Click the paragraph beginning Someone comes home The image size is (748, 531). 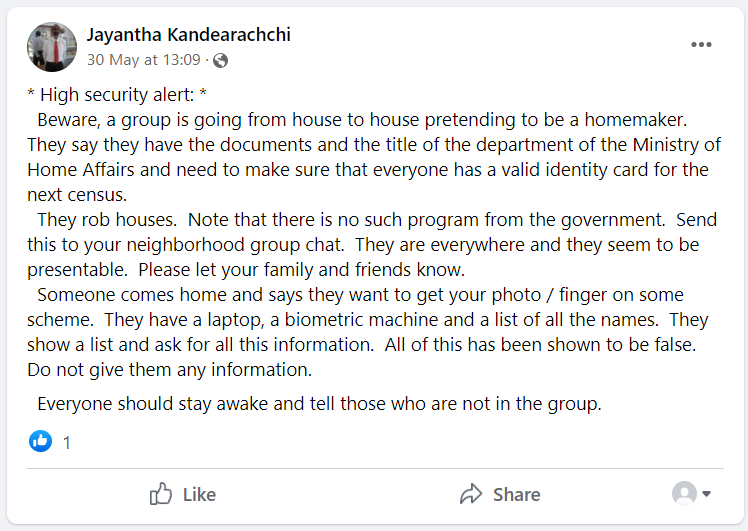click(x=367, y=332)
